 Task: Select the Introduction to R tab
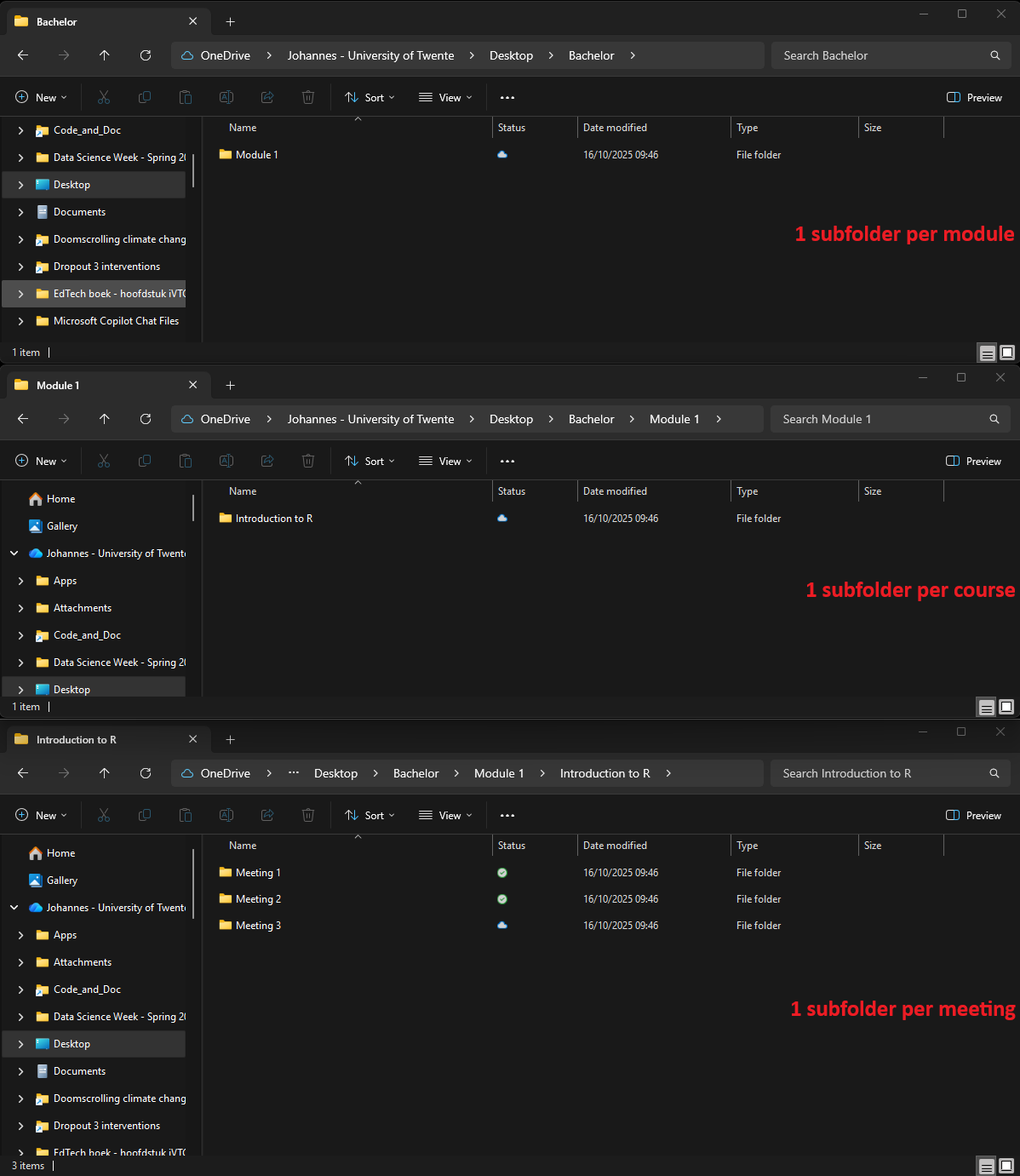[x=77, y=740]
